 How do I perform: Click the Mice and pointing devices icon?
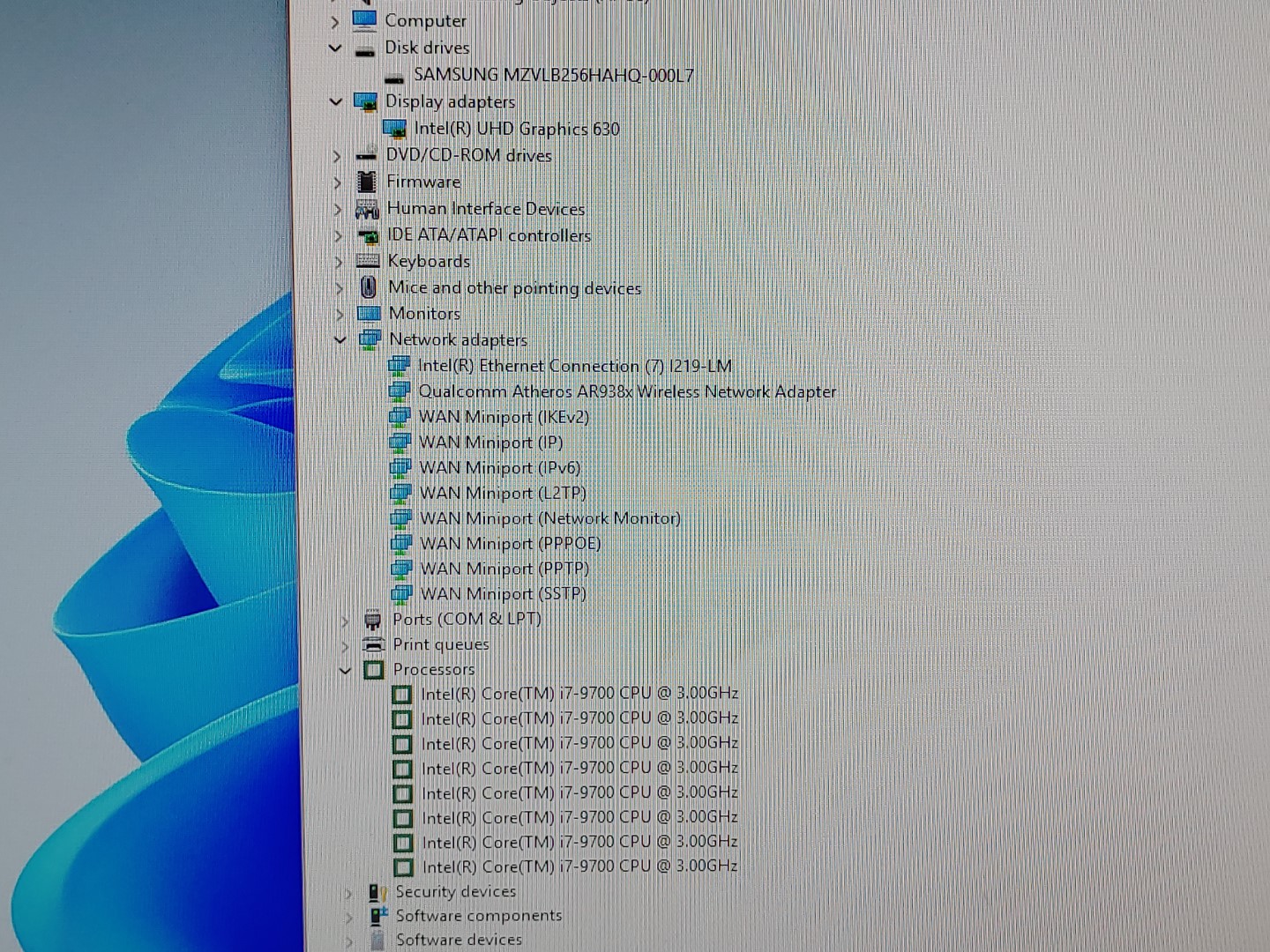click(369, 287)
